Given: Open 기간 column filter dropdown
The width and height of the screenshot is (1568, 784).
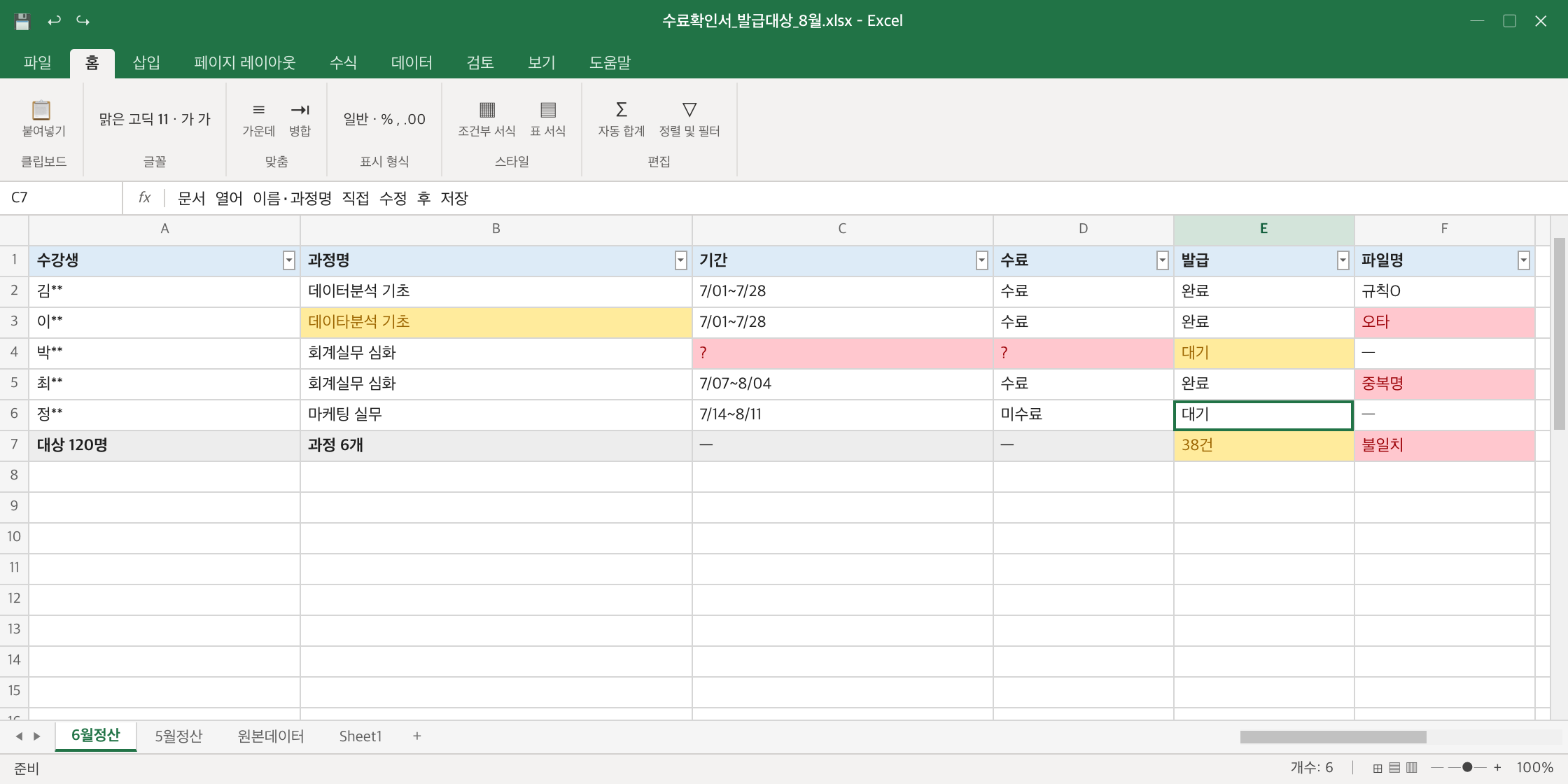Looking at the screenshot, I should pyautogui.click(x=981, y=261).
